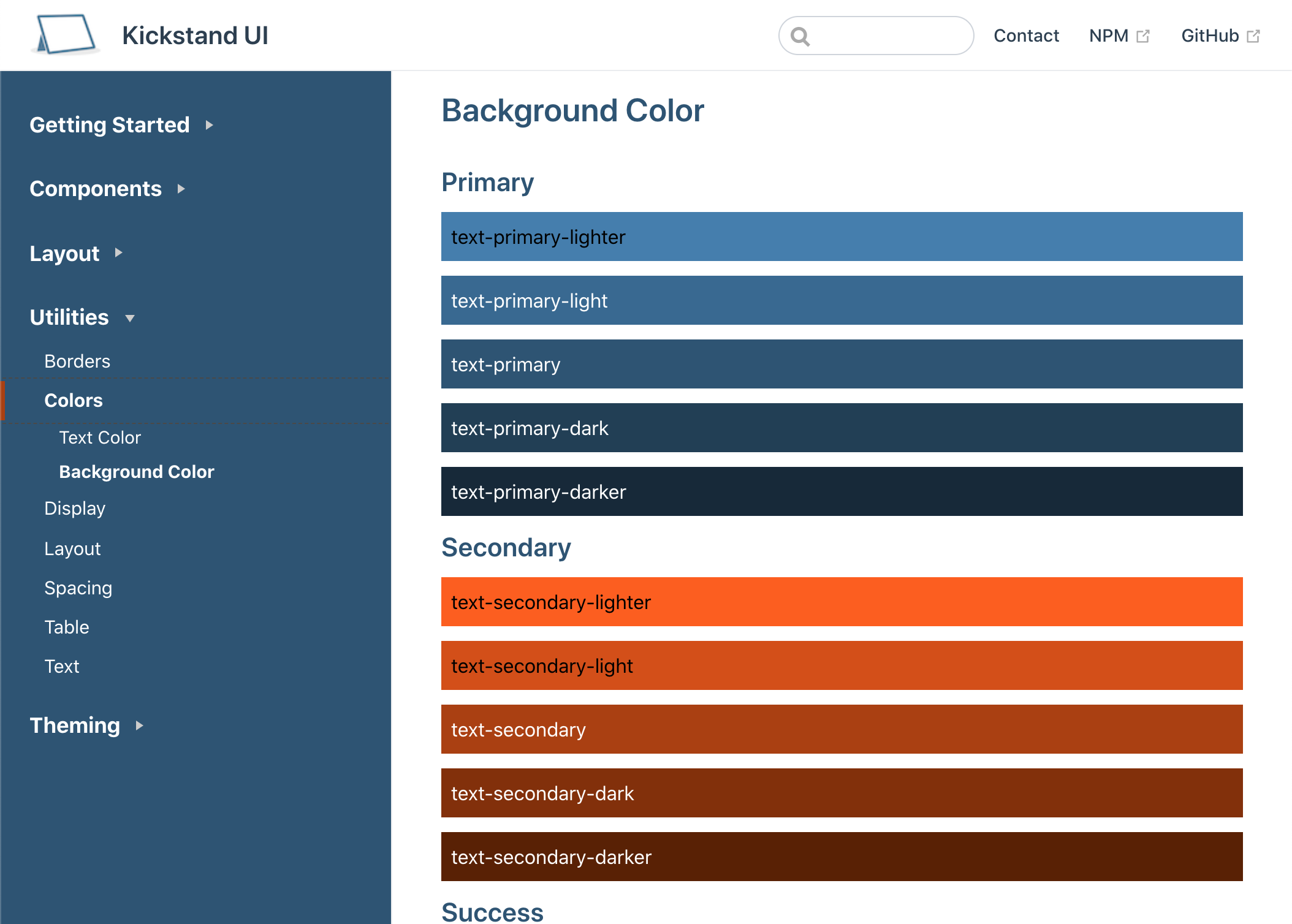Select Colors in the sidebar
Screen dimensions: 1292x924
pos(73,400)
